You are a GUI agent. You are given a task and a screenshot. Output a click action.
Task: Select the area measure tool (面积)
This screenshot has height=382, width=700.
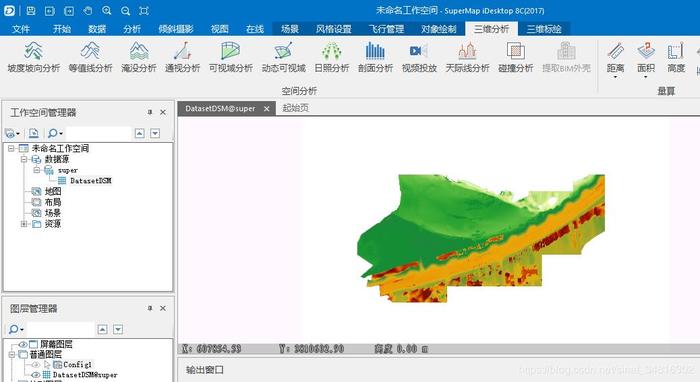click(646, 57)
